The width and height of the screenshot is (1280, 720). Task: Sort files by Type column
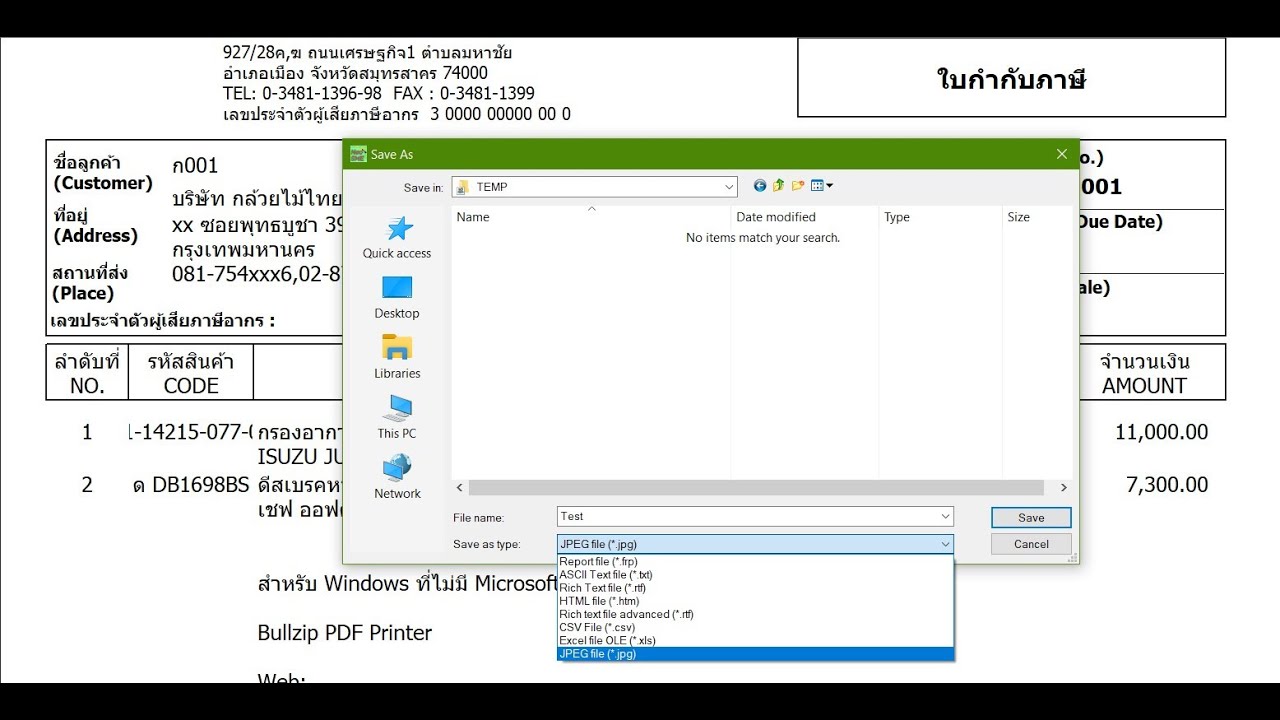940,217
